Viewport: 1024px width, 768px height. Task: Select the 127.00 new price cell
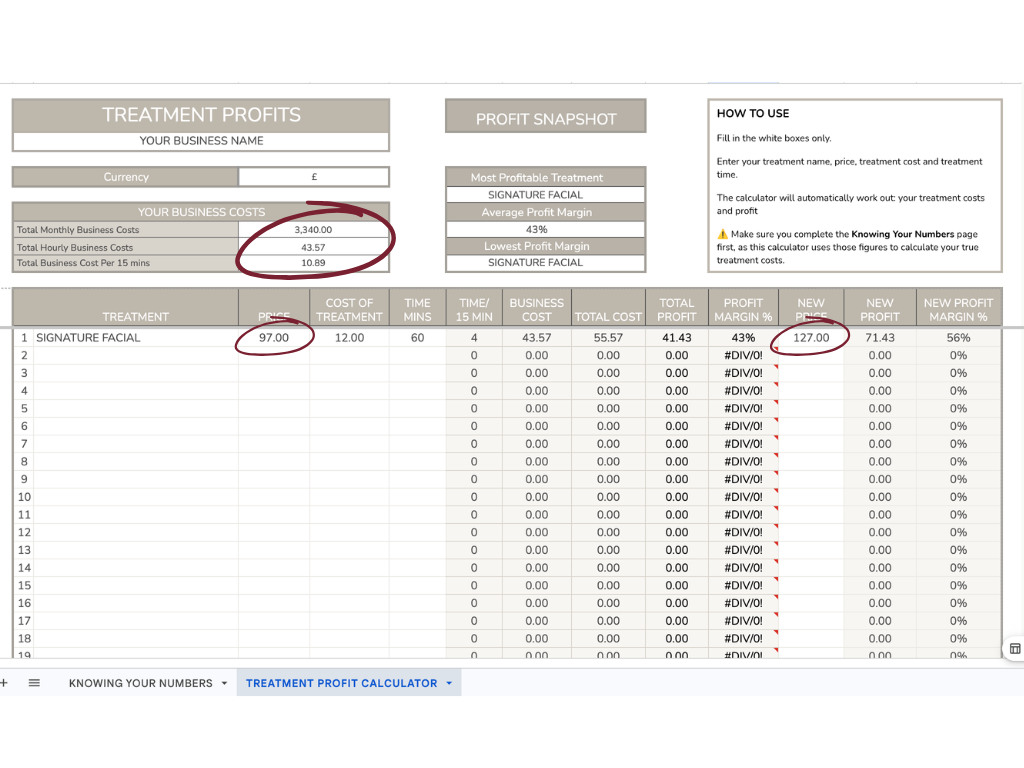811,338
